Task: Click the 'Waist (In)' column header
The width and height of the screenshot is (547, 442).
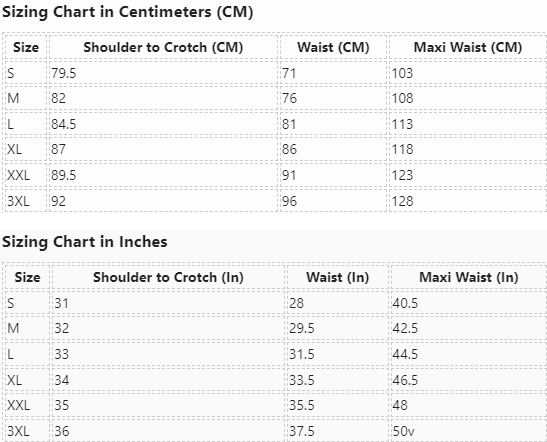Action: pos(337,277)
